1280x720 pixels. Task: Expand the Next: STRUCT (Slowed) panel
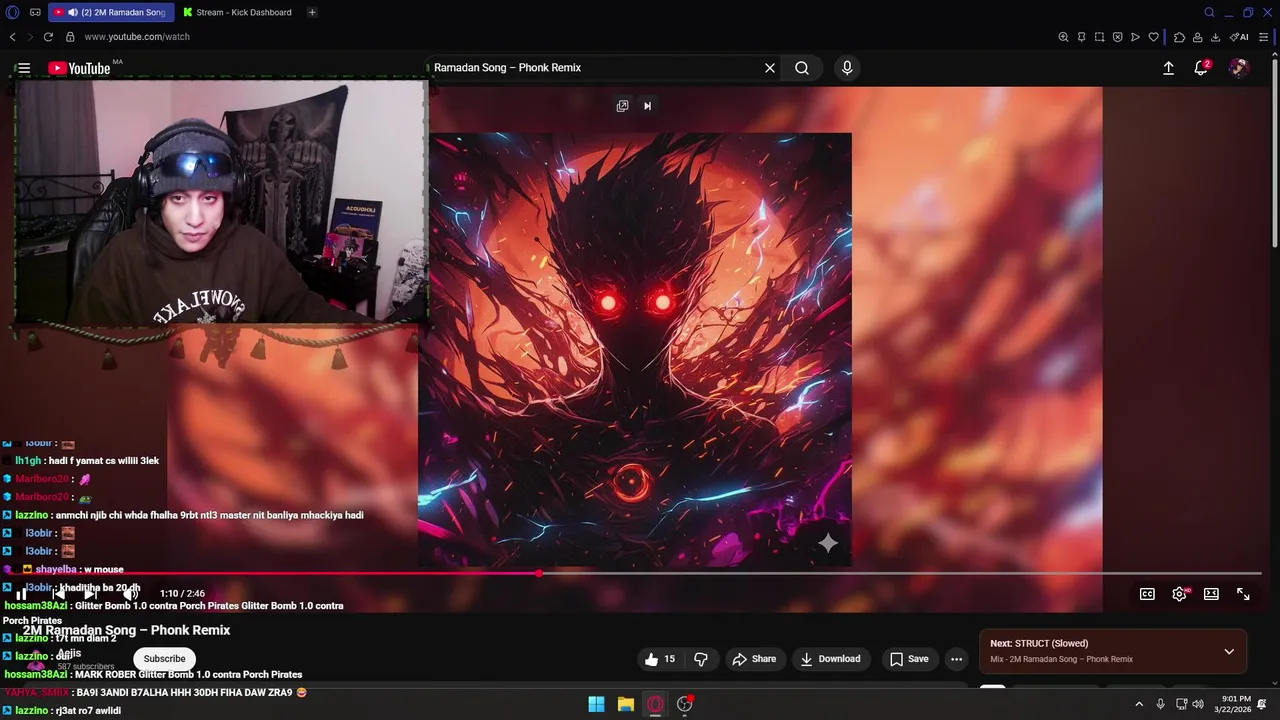point(1229,651)
